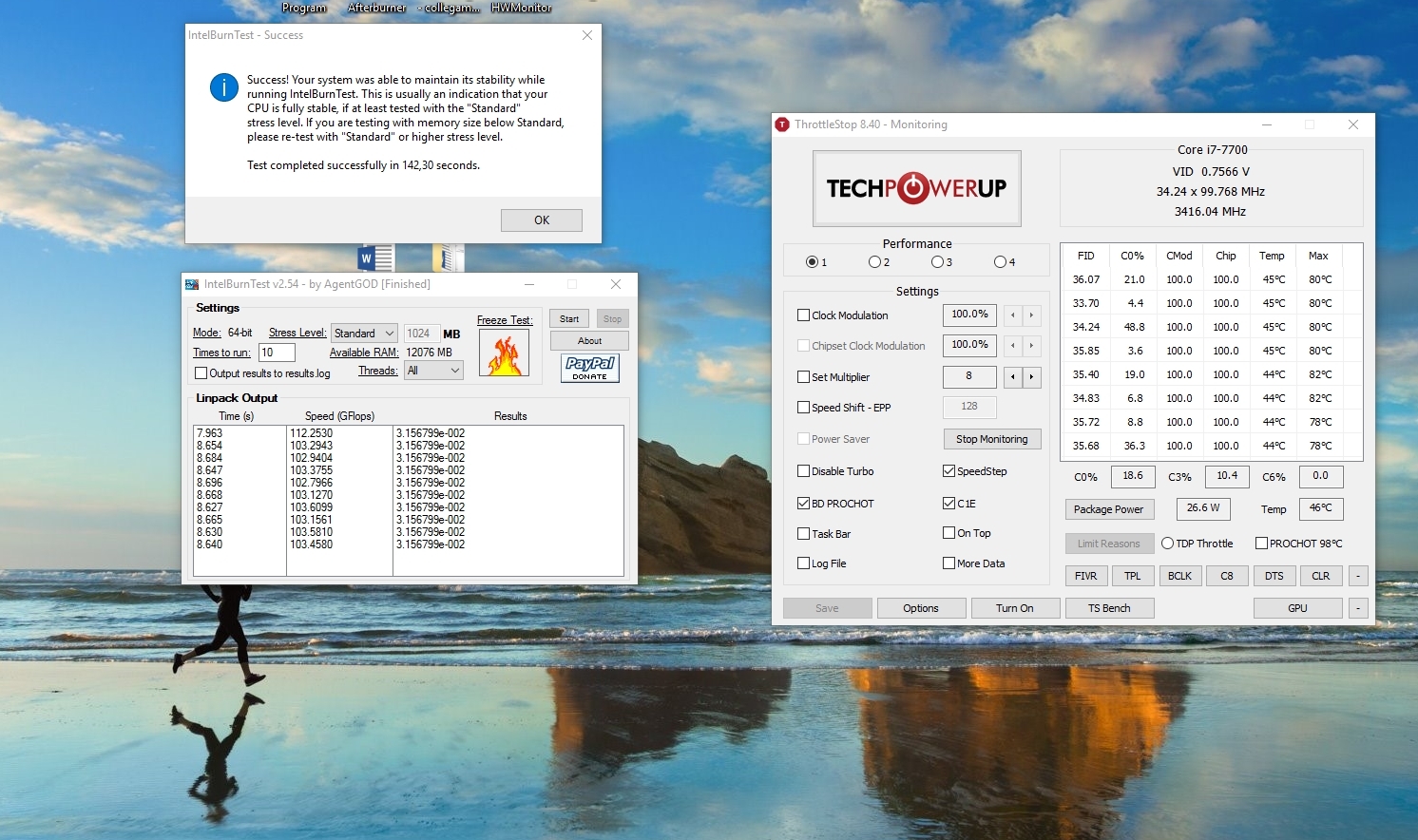Image resolution: width=1418 pixels, height=840 pixels.
Task: Click the blue information icon in Success dialog
Action: click(x=224, y=87)
